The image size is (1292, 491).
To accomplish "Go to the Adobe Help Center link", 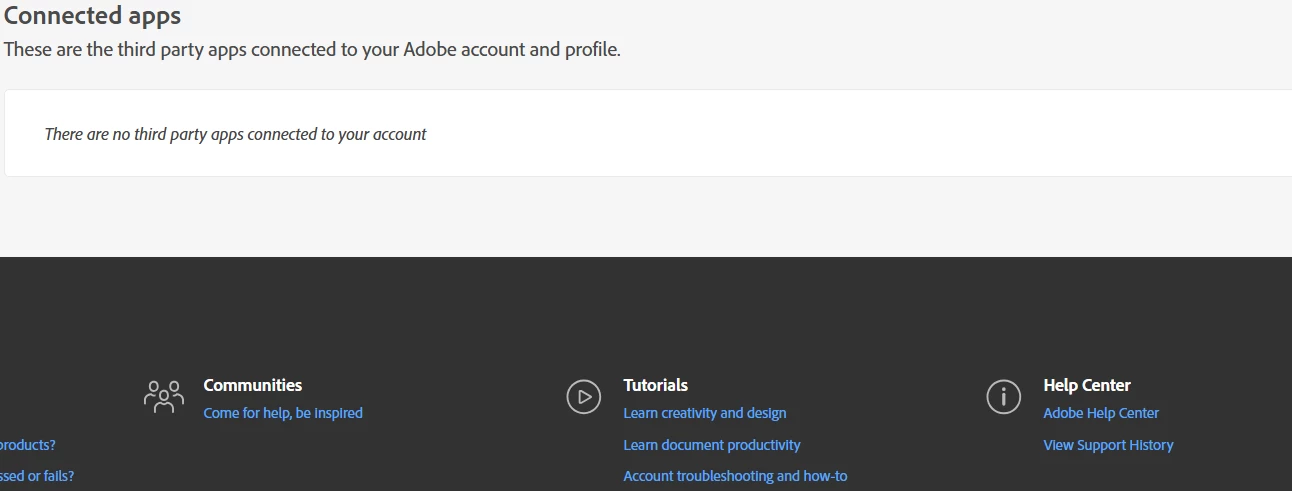I will click(x=1101, y=413).
